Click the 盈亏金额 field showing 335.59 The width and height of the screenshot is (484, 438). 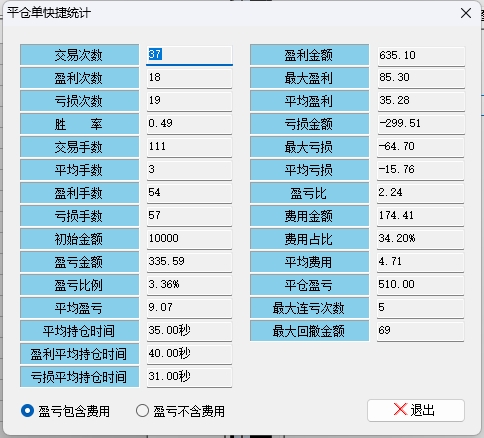(x=189, y=262)
